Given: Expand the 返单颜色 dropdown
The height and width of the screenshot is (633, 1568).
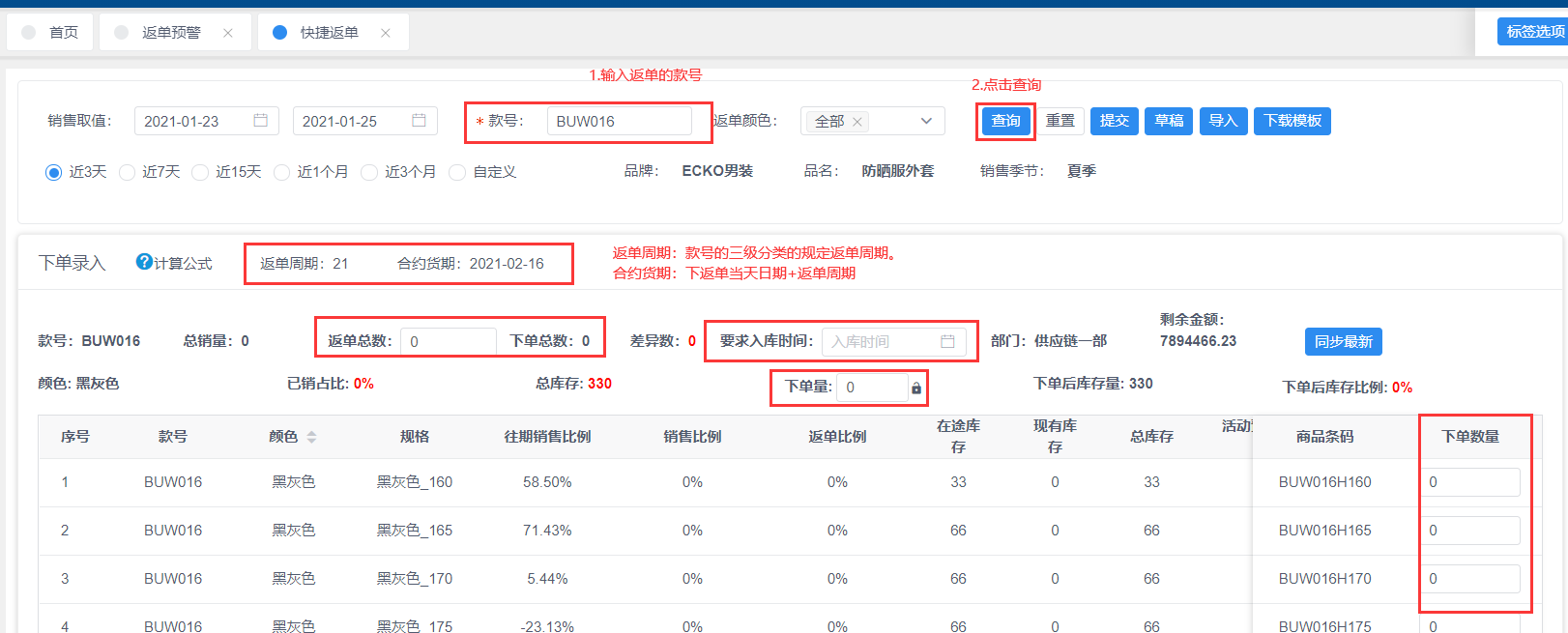Looking at the screenshot, I should click(926, 121).
